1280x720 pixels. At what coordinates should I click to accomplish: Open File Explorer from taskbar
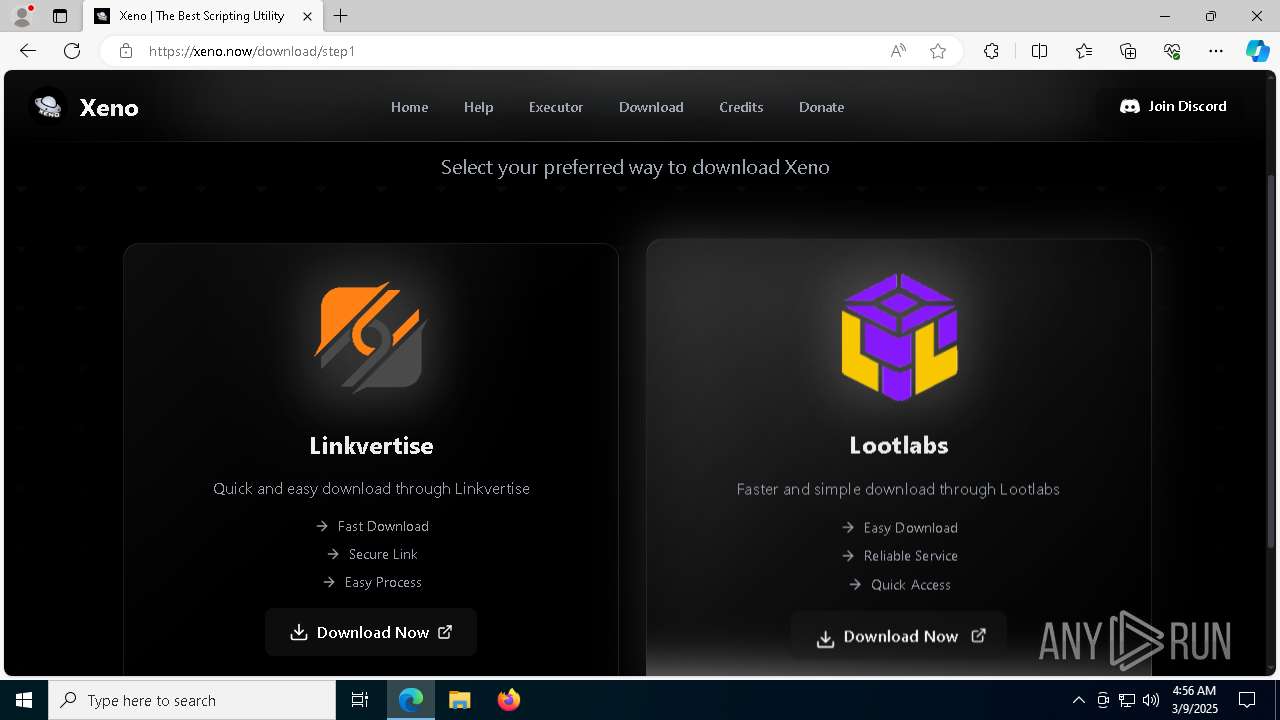pos(459,700)
